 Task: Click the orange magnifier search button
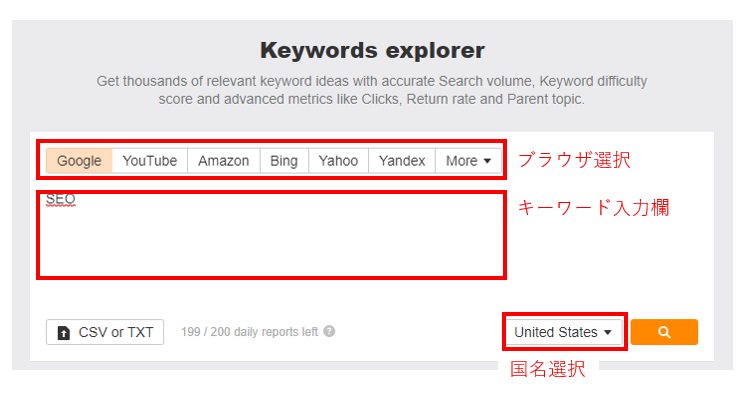(664, 332)
